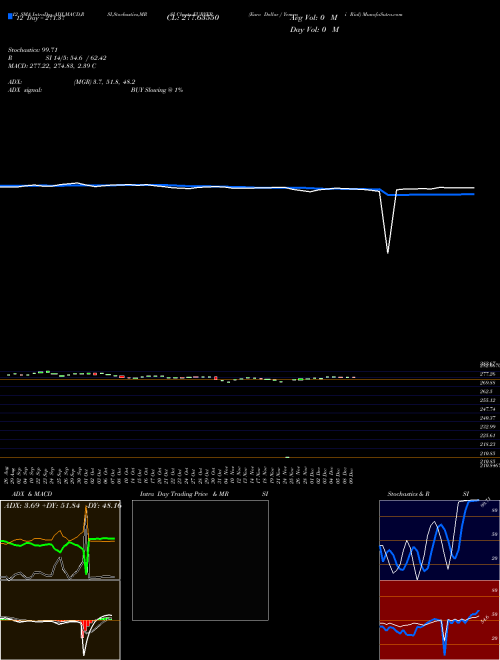This screenshot has width=500, height=660.
Task: Click the empty Intra Day Trading Price chart box
Action: (200, 560)
